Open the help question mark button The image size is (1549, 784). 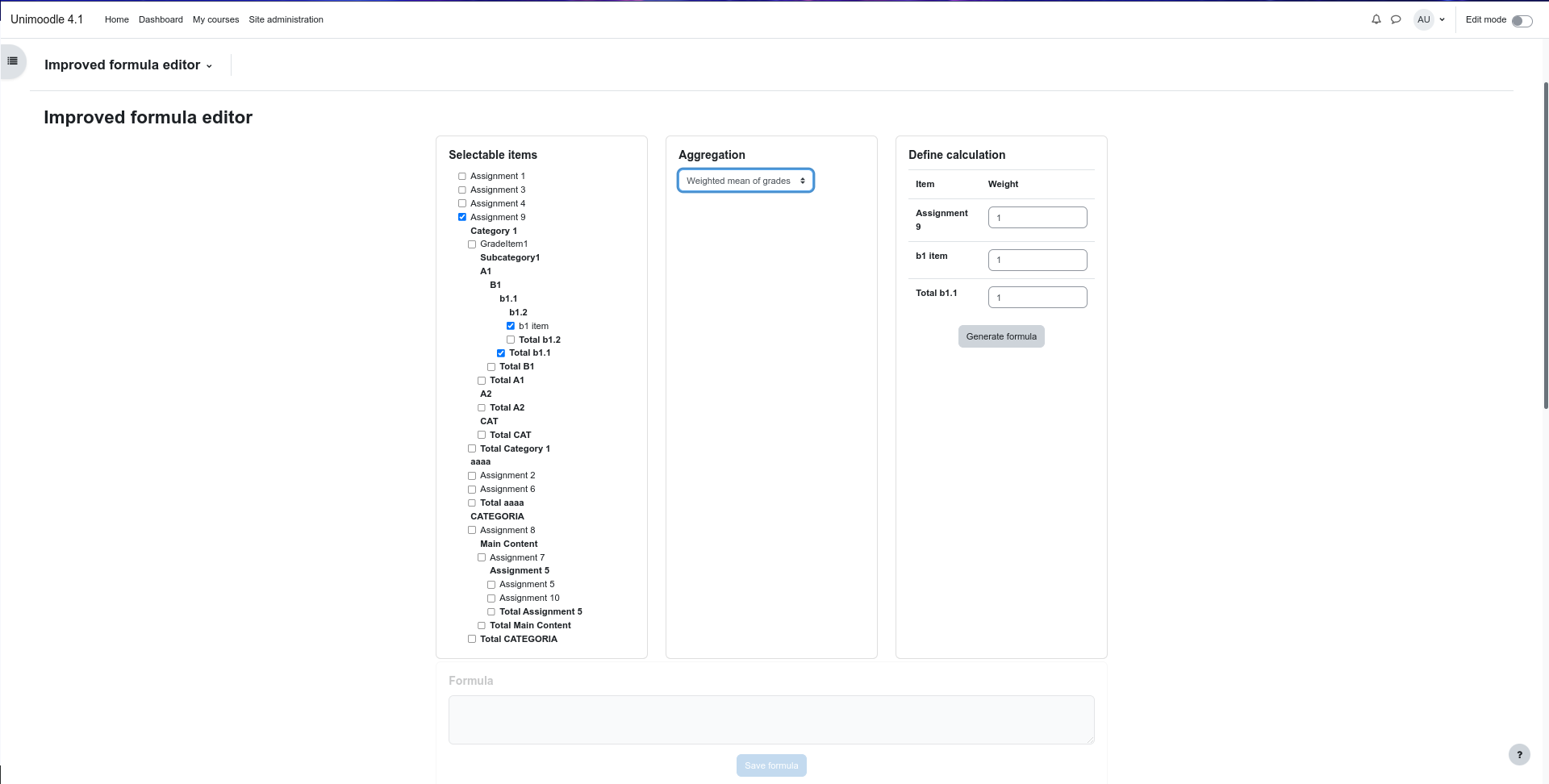click(1519, 755)
